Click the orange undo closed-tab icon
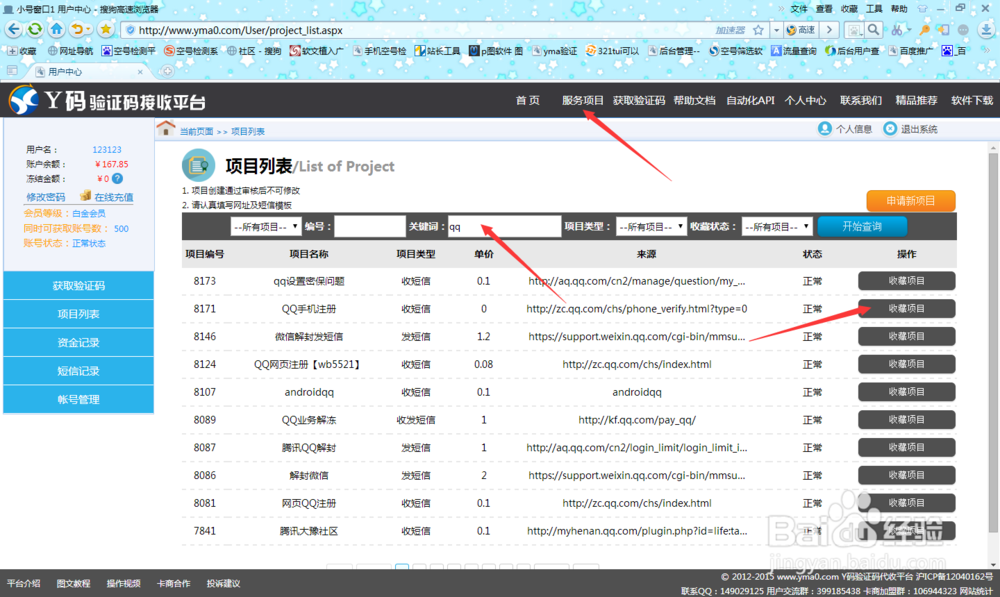This screenshot has height=597, width=1000. click(x=77, y=29)
